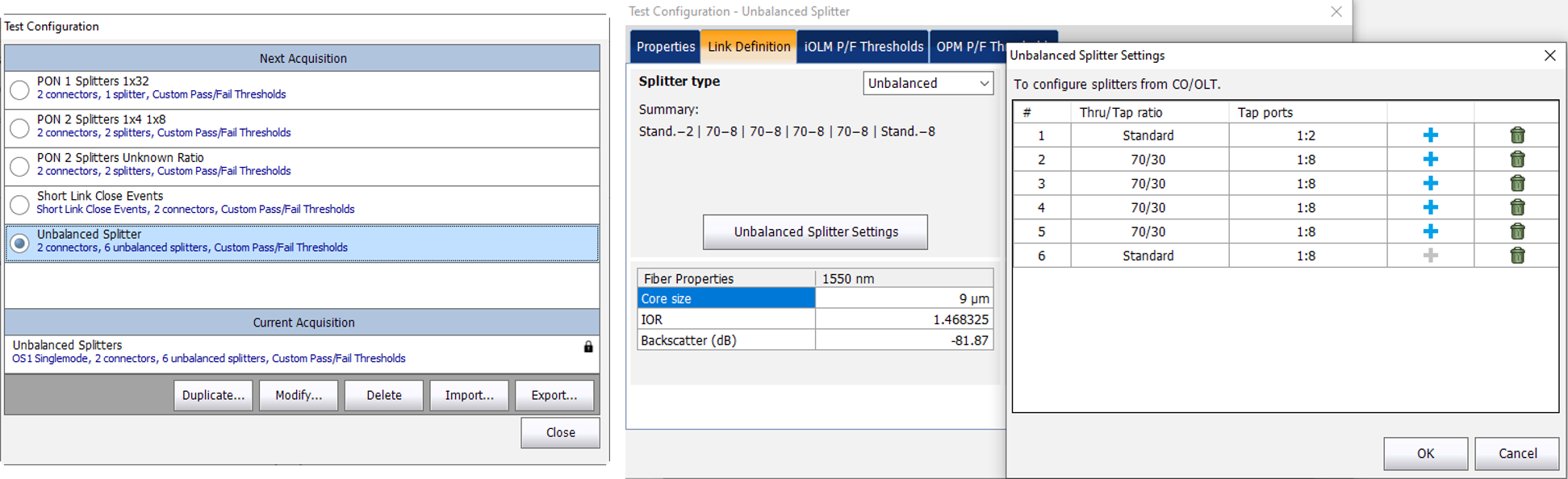Click the Current Acquisition section header
This screenshot has width=1568, height=479.
[x=303, y=323]
